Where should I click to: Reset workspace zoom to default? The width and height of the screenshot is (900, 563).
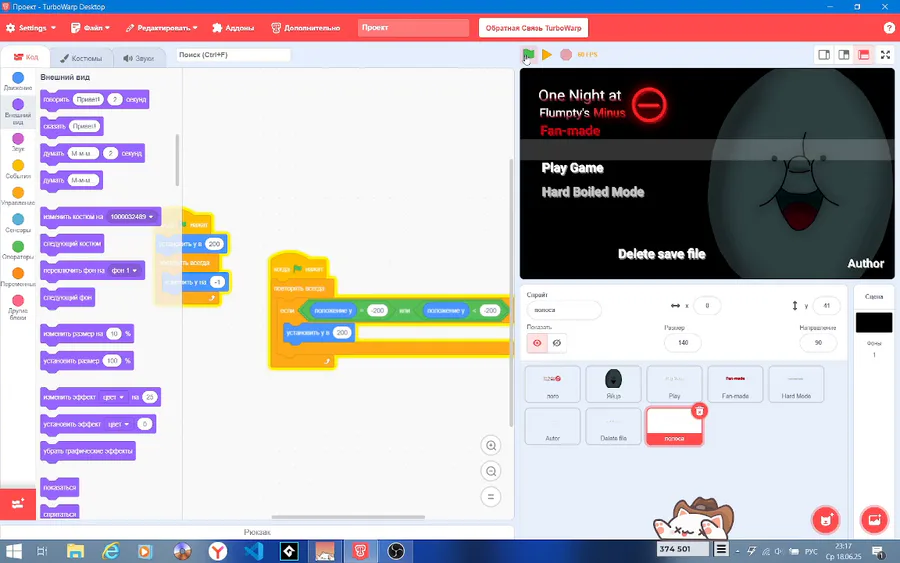tap(491, 497)
